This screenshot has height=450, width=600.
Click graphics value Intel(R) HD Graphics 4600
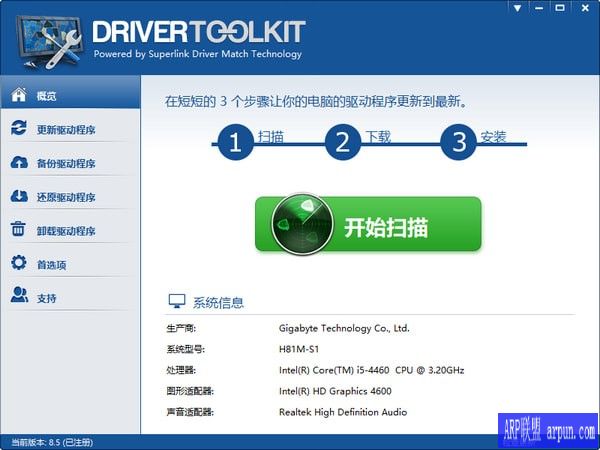335,391
